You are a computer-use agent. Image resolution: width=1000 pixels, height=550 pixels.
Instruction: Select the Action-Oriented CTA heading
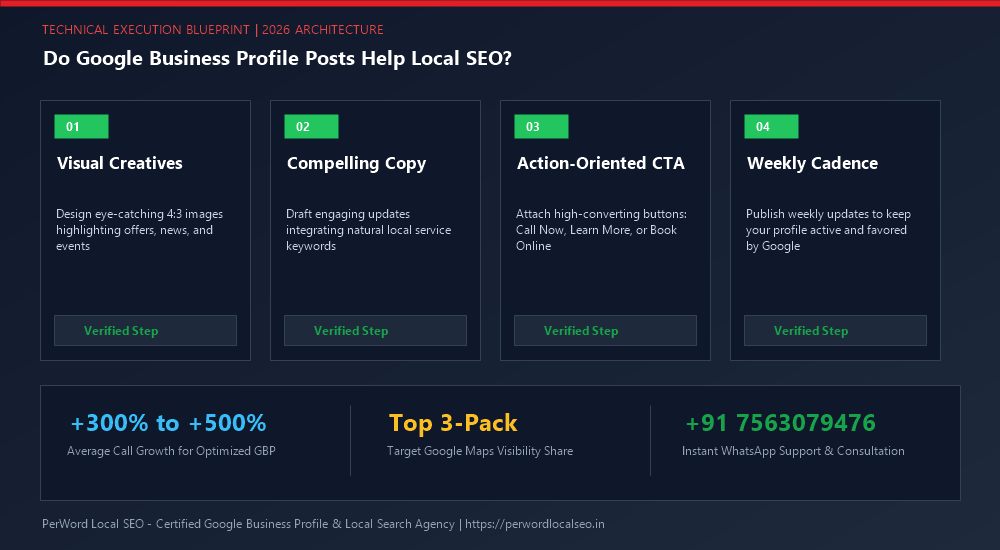point(601,163)
